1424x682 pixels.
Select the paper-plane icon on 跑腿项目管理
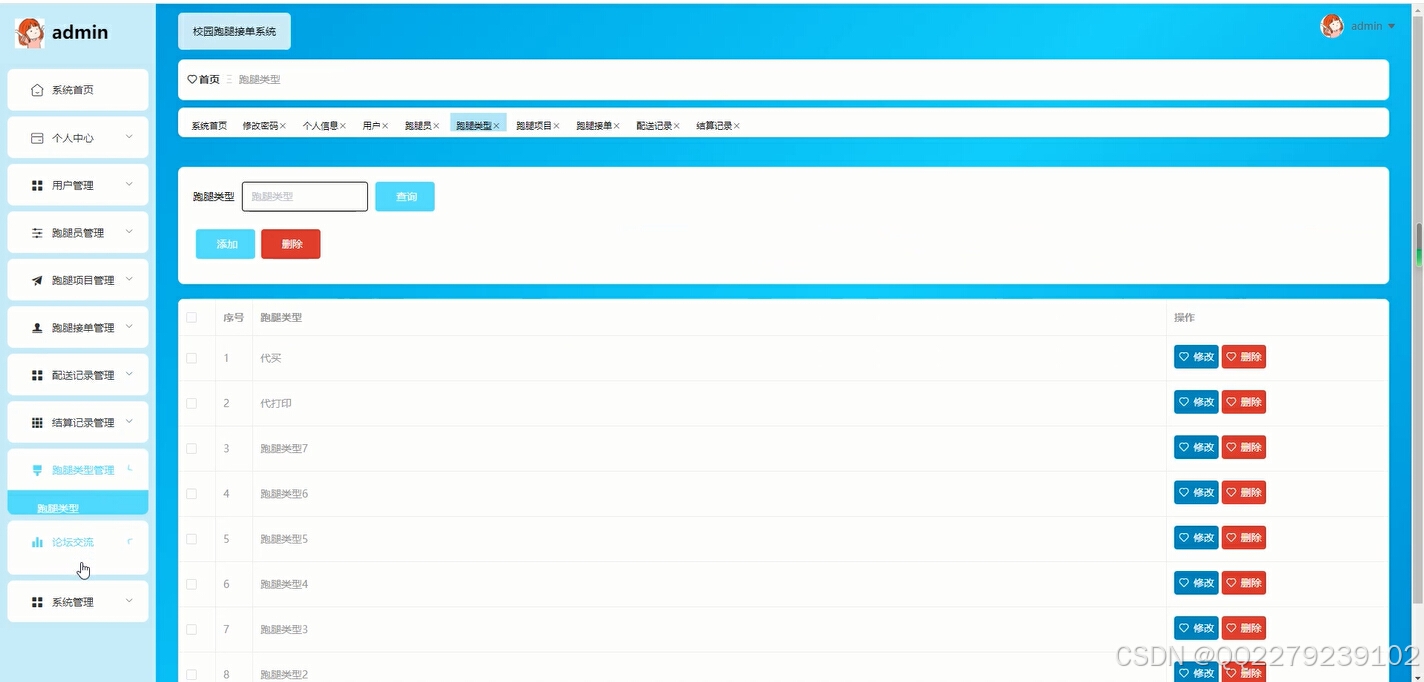[x=38, y=279]
